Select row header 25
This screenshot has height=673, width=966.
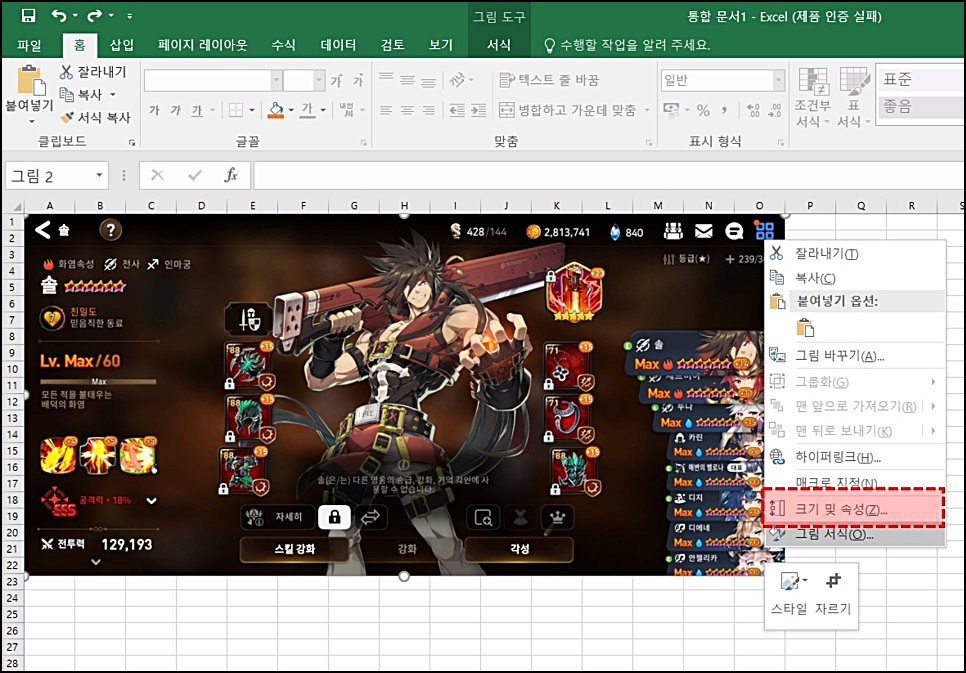pyautogui.click(x=12, y=614)
